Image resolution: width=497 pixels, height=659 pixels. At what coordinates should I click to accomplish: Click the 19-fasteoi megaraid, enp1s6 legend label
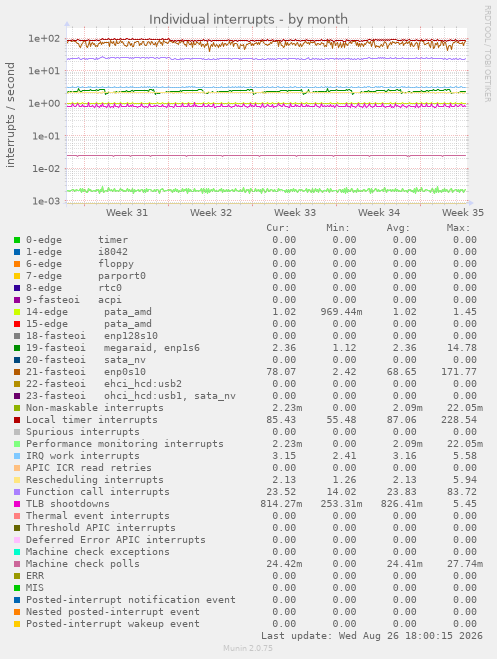tap(113, 348)
